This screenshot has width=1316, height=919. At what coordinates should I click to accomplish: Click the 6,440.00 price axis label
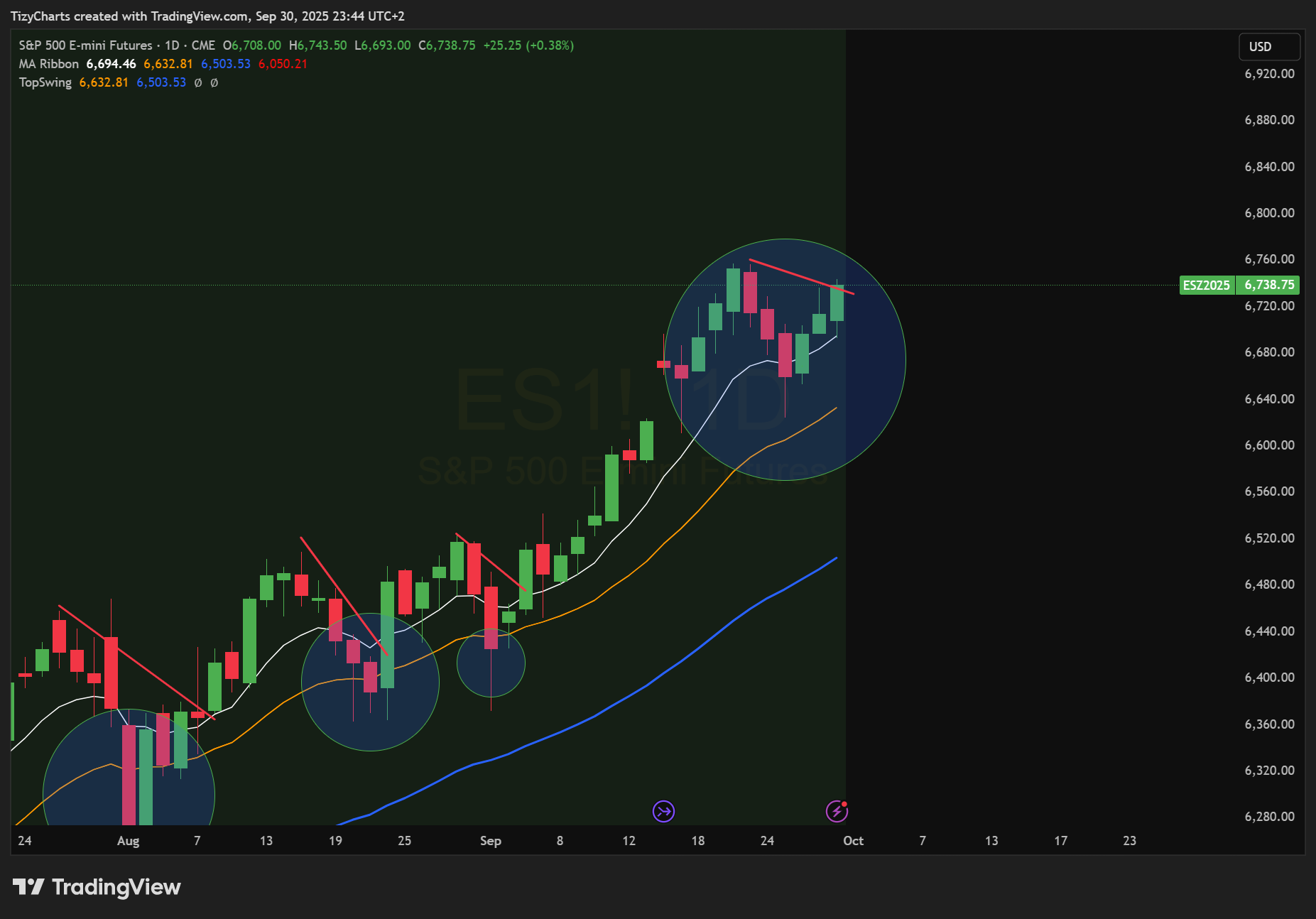click(1270, 631)
